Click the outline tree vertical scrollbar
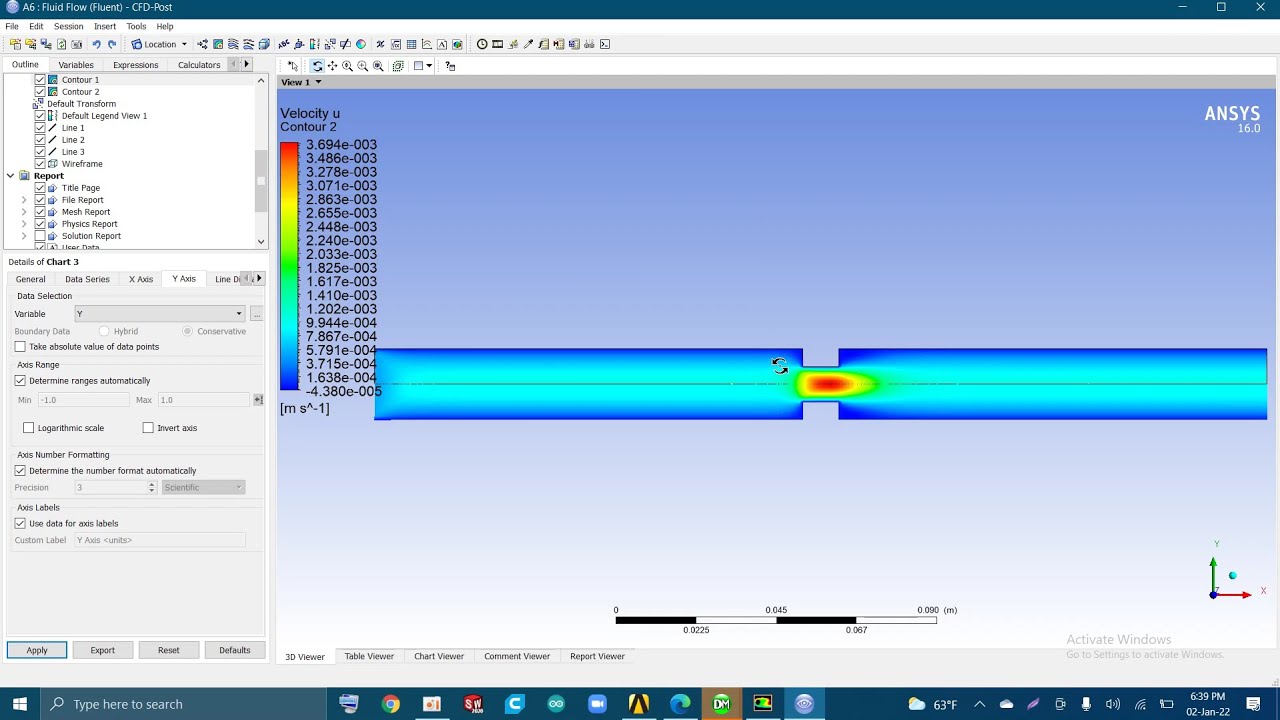Viewport: 1280px width, 720px height. [261, 180]
